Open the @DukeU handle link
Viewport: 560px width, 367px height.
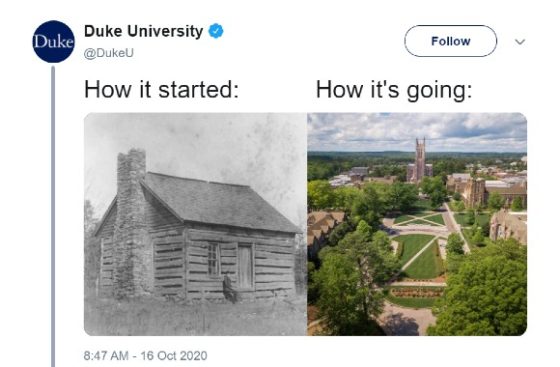pos(109,53)
